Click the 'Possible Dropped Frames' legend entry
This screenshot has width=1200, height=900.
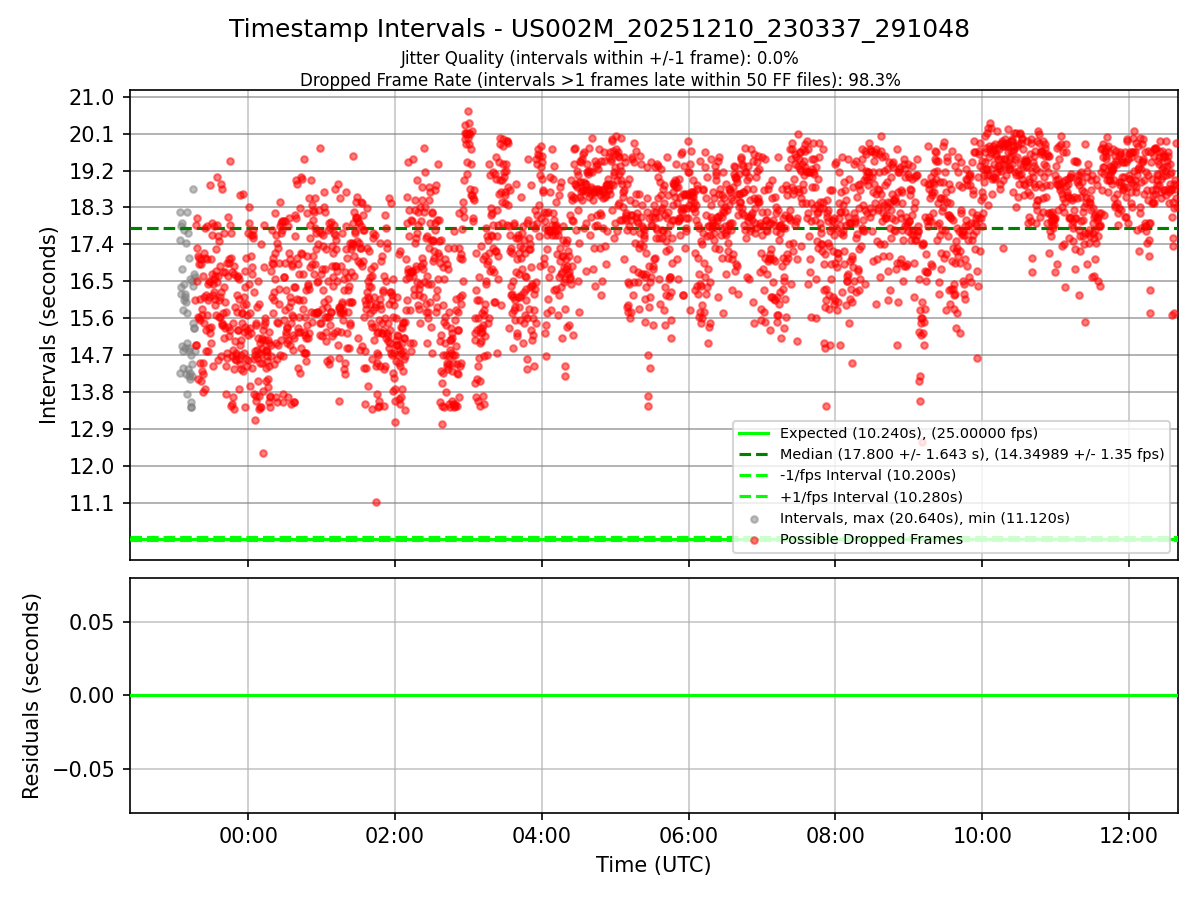pyautogui.click(x=871, y=539)
